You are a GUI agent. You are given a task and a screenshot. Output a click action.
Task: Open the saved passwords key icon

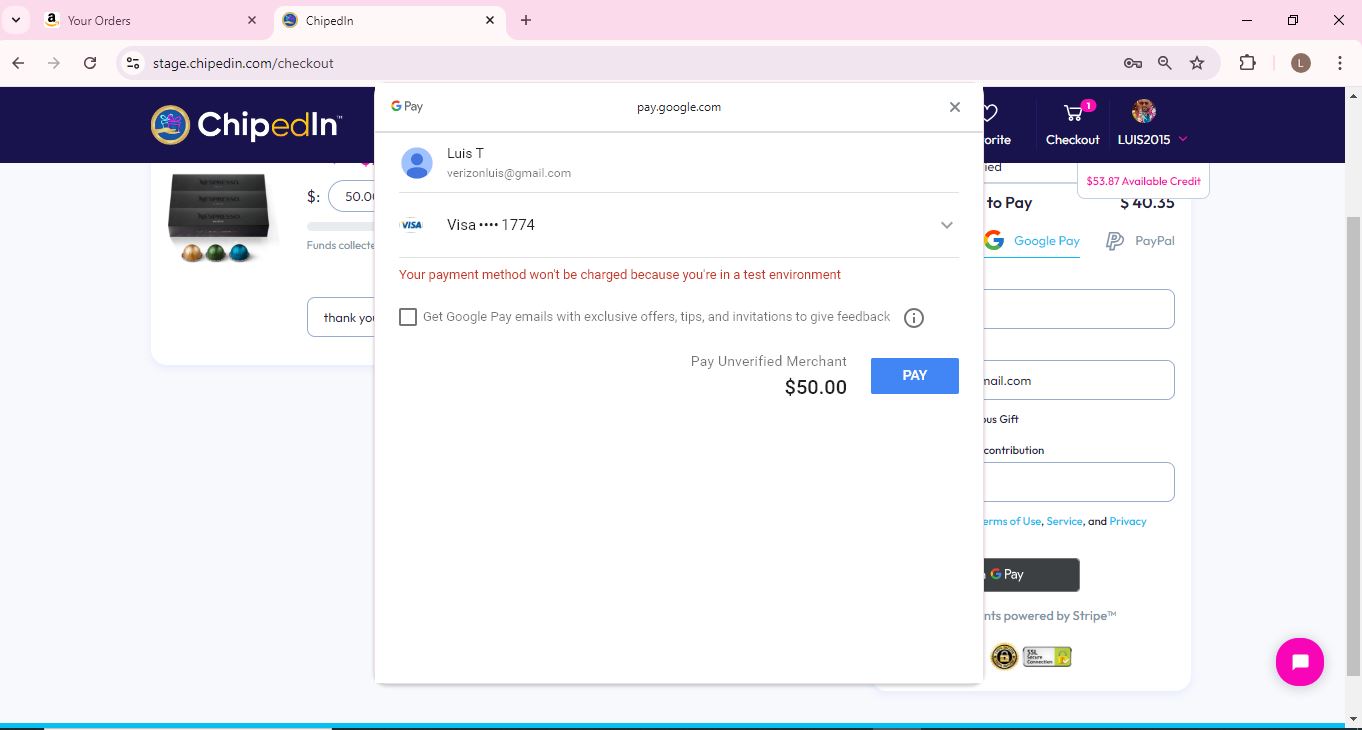(x=1132, y=63)
